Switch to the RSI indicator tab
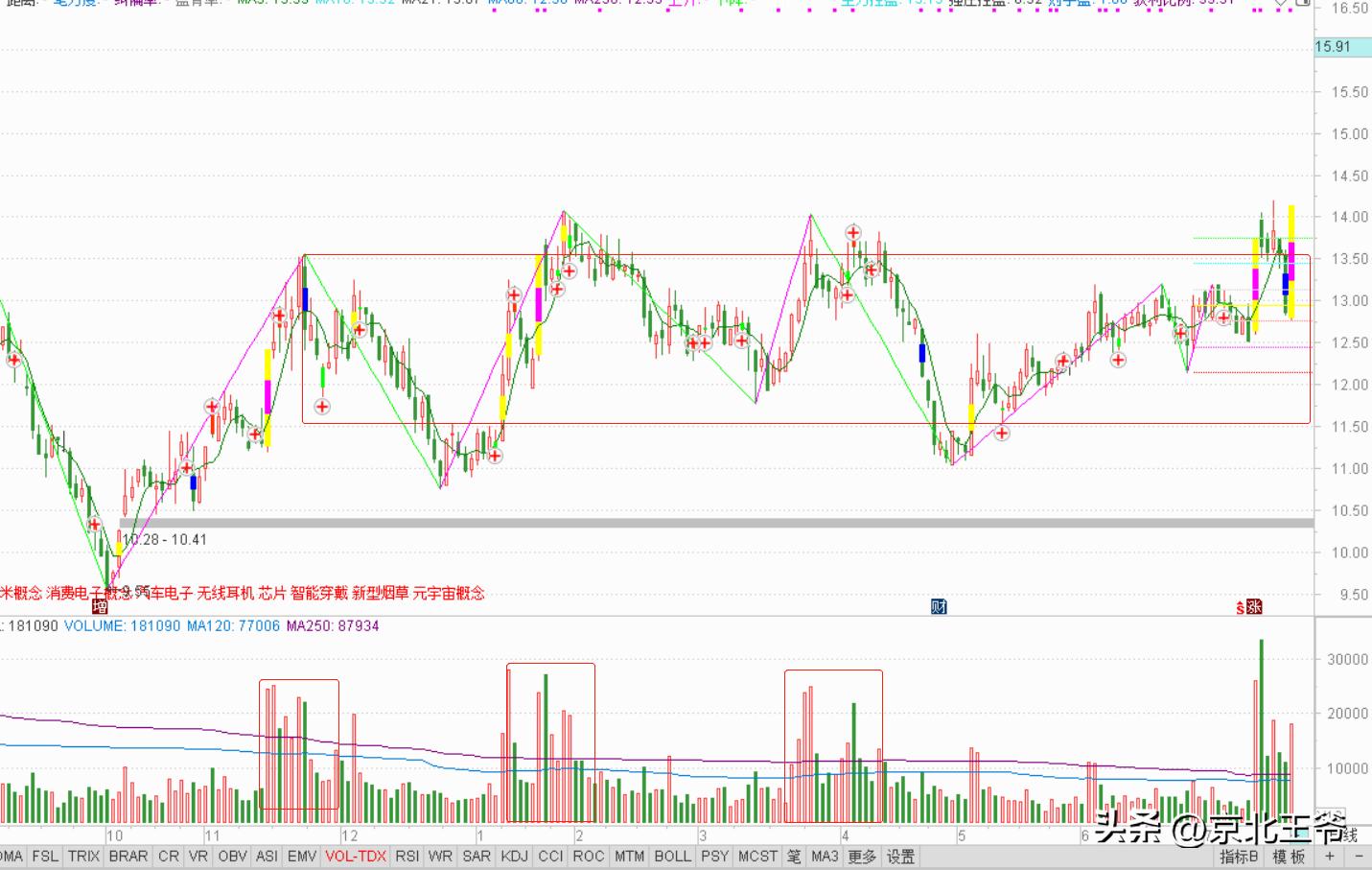 [x=407, y=857]
